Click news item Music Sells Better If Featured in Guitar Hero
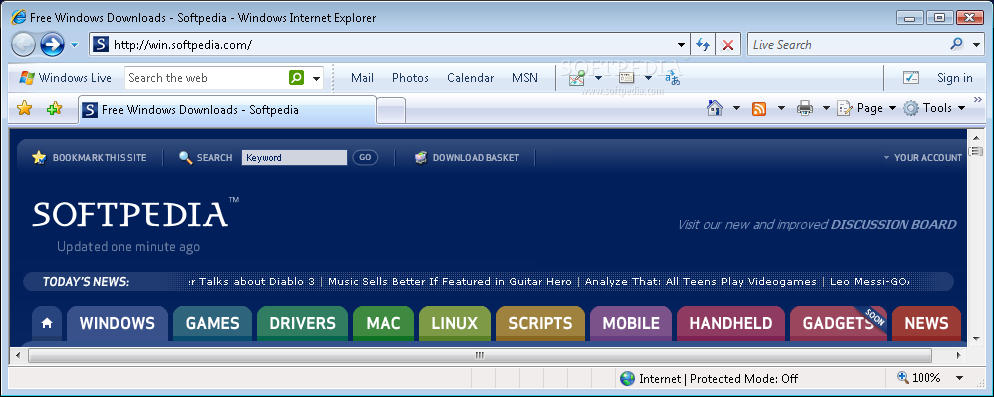994x397 pixels. tap(450, 282)
